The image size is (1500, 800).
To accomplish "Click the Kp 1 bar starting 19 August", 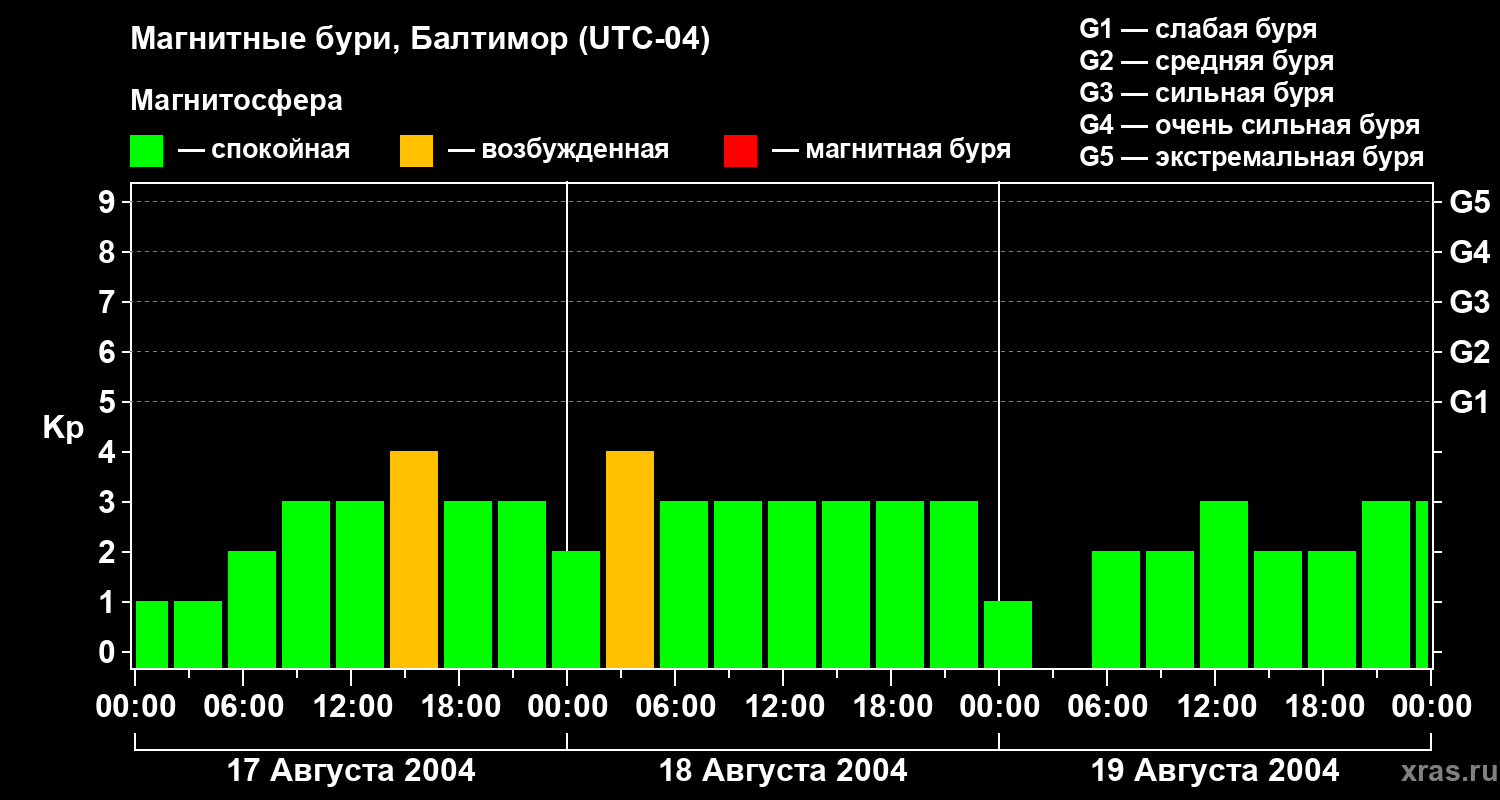I will [x=1008, y=634].
